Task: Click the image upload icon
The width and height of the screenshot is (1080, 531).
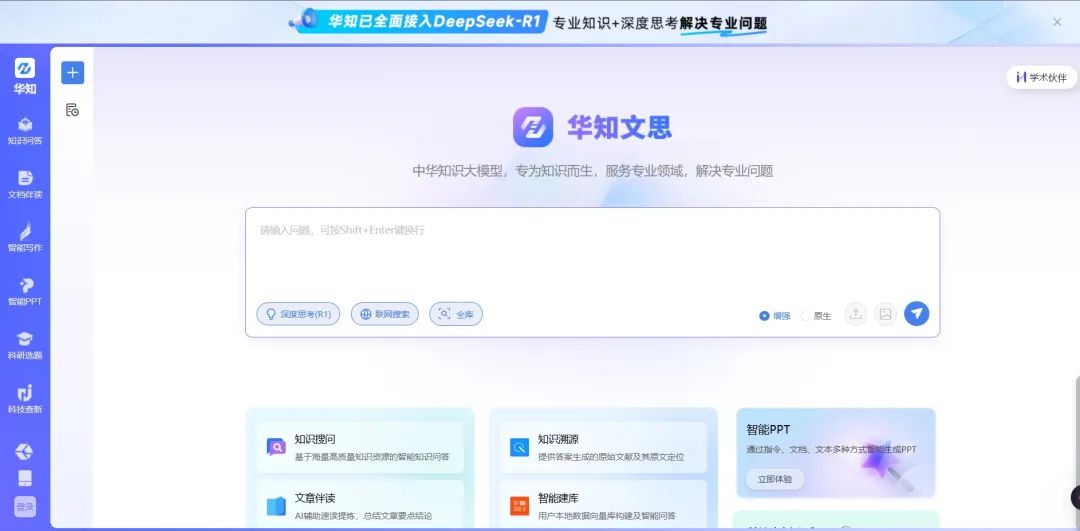Action: (x=885, y=314)
